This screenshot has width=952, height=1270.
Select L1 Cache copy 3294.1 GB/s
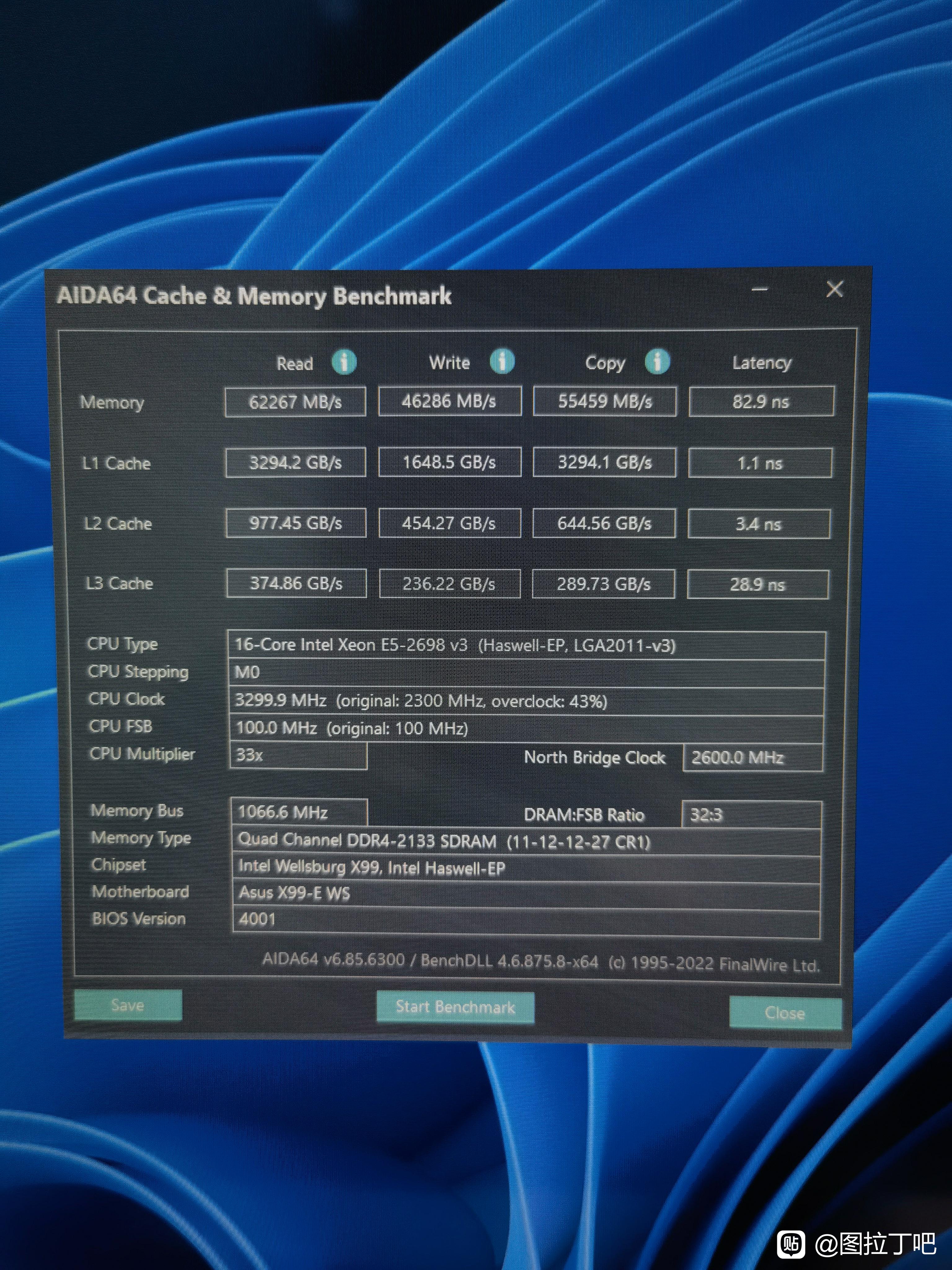click(604, 462)
